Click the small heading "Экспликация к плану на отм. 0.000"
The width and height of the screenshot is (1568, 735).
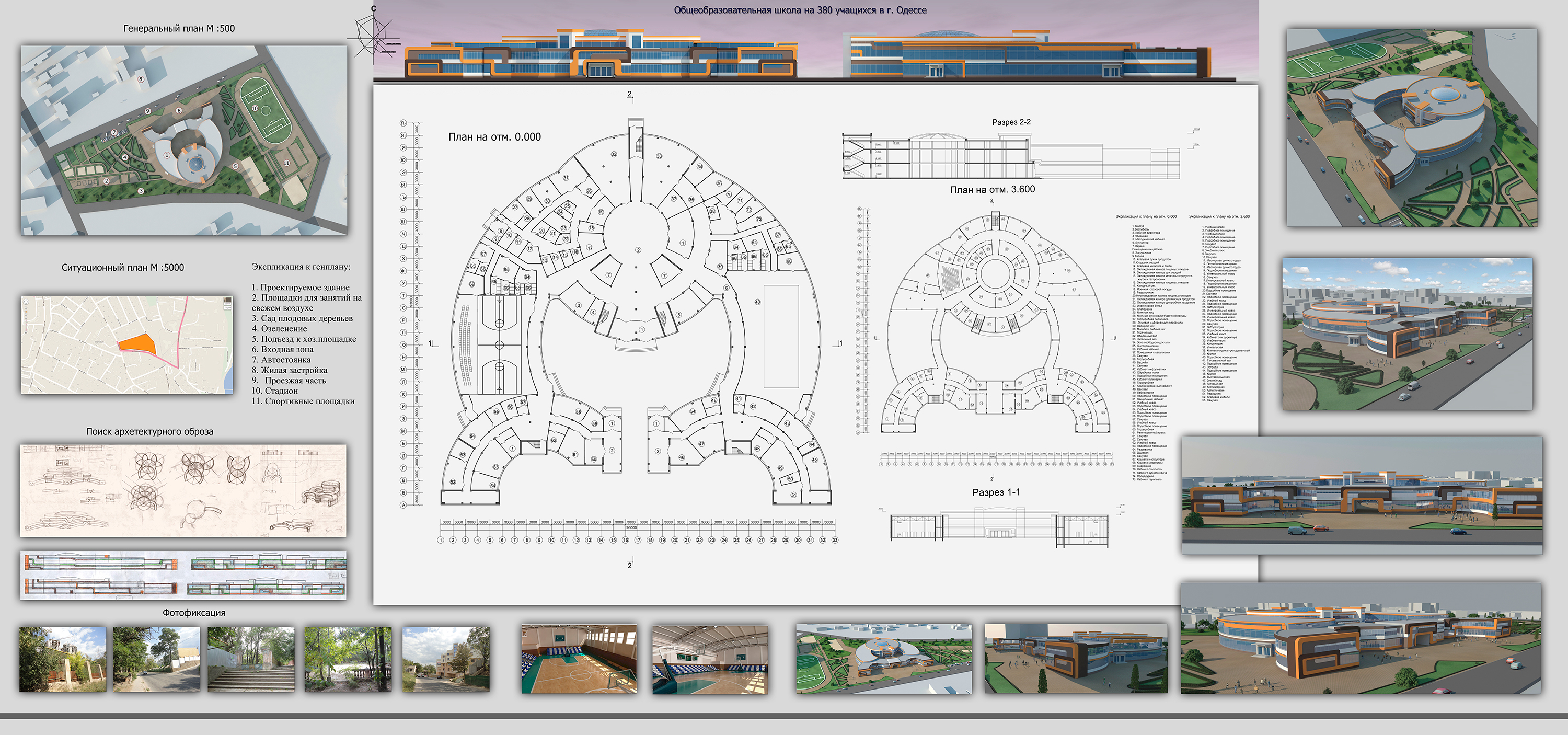(x=1146, y=217)
